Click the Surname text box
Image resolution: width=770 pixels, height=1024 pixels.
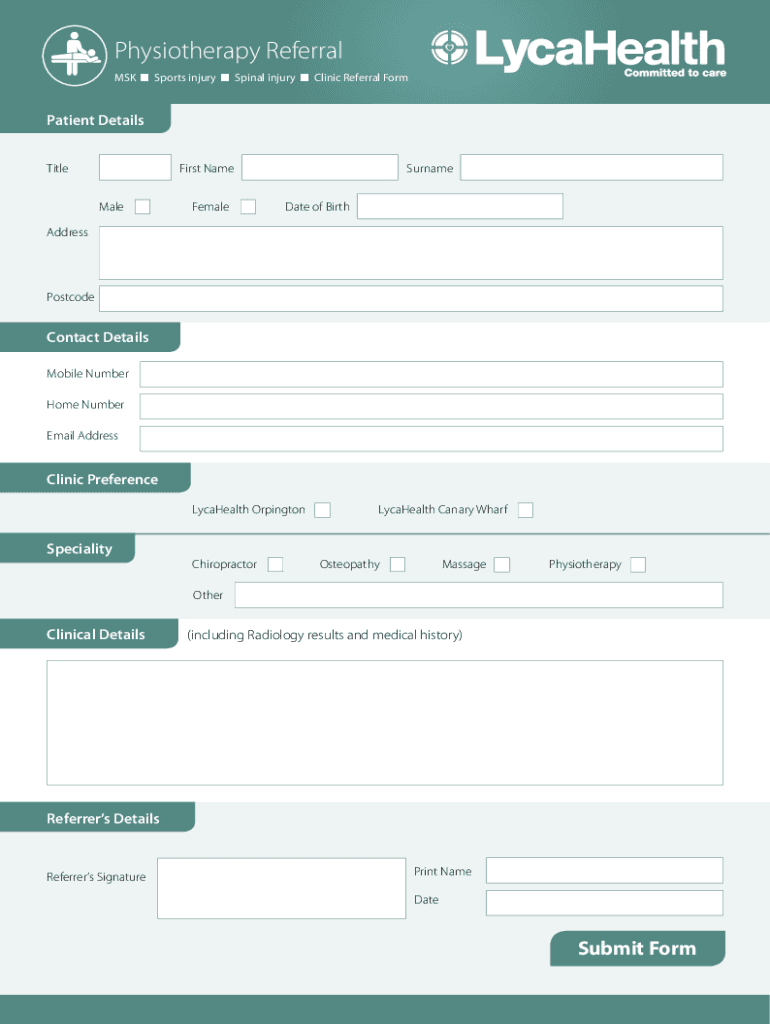591,168
